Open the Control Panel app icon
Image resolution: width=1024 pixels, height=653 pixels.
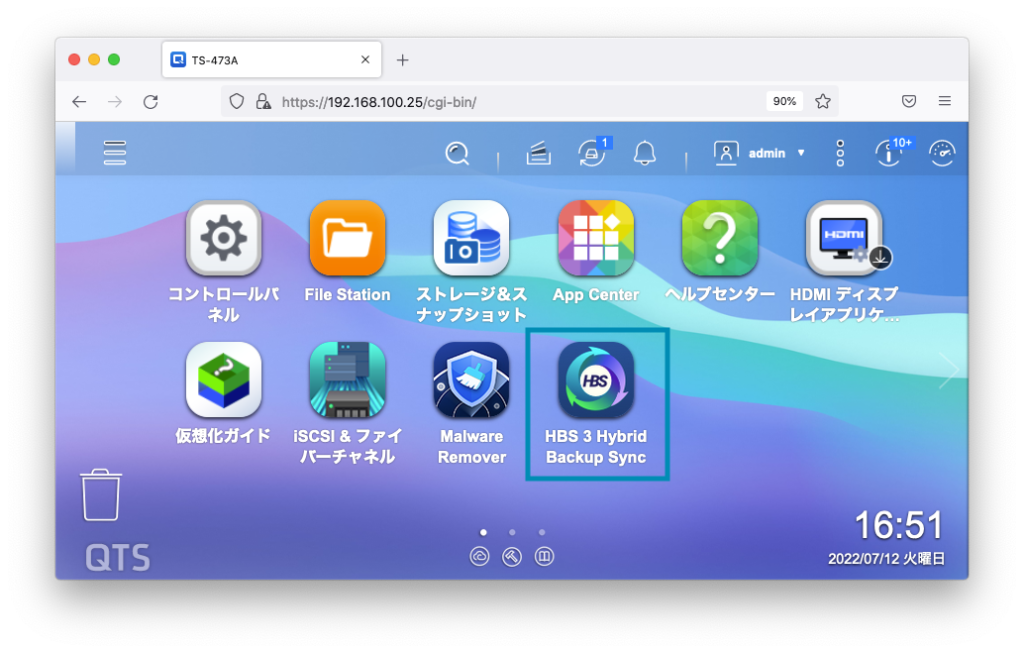pos(223,238)
